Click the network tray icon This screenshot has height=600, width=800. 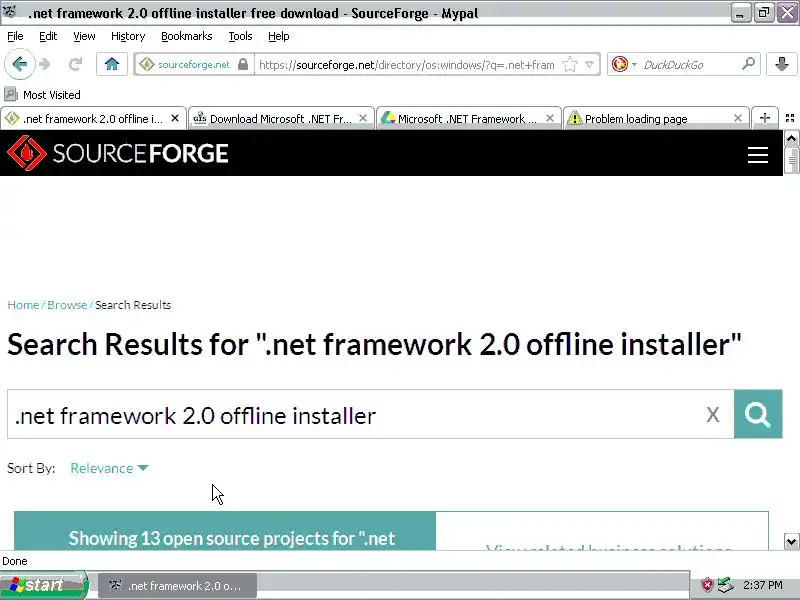tap(724, 585)
